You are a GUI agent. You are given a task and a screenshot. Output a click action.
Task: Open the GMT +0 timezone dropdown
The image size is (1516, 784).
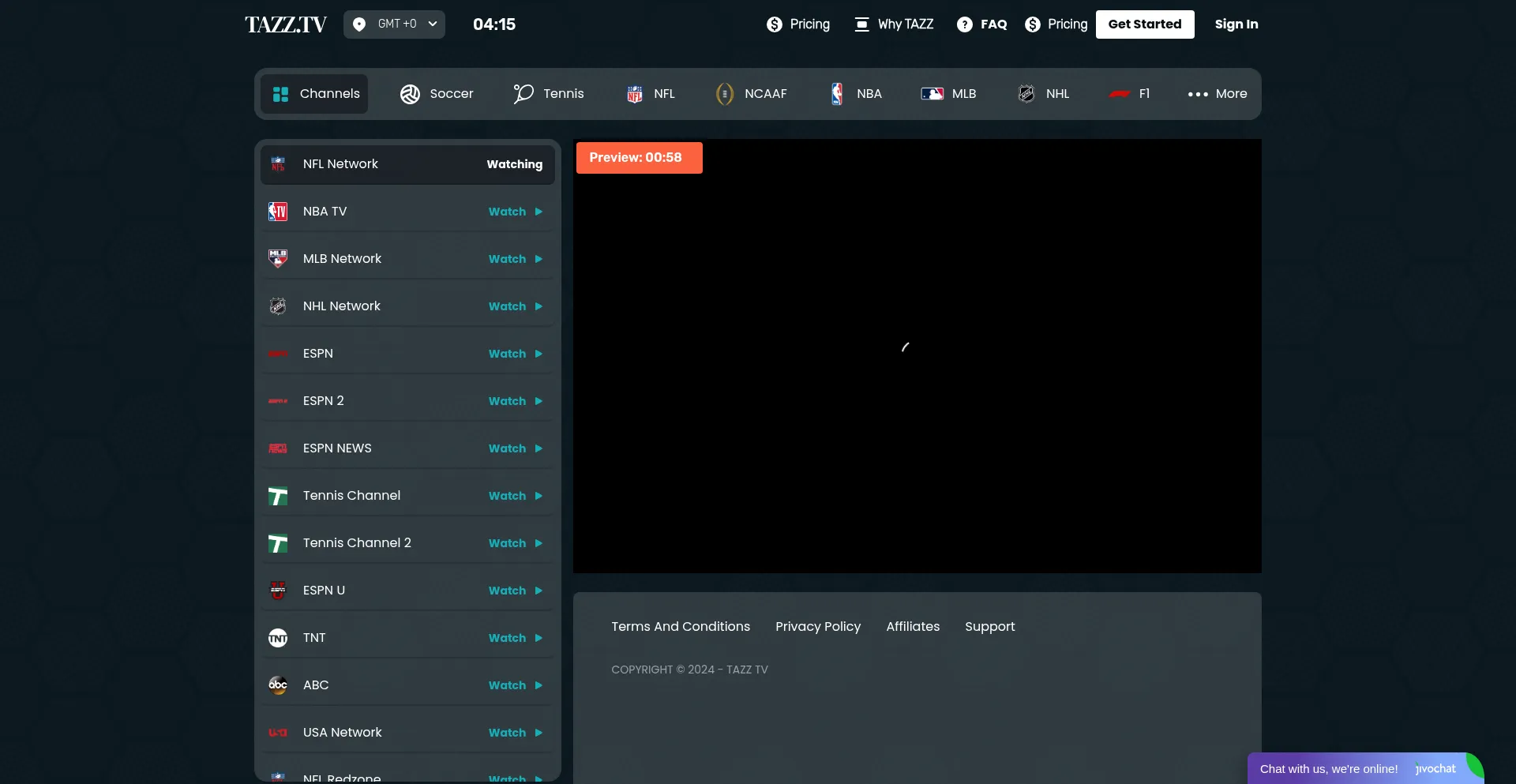tap(394, 24)
